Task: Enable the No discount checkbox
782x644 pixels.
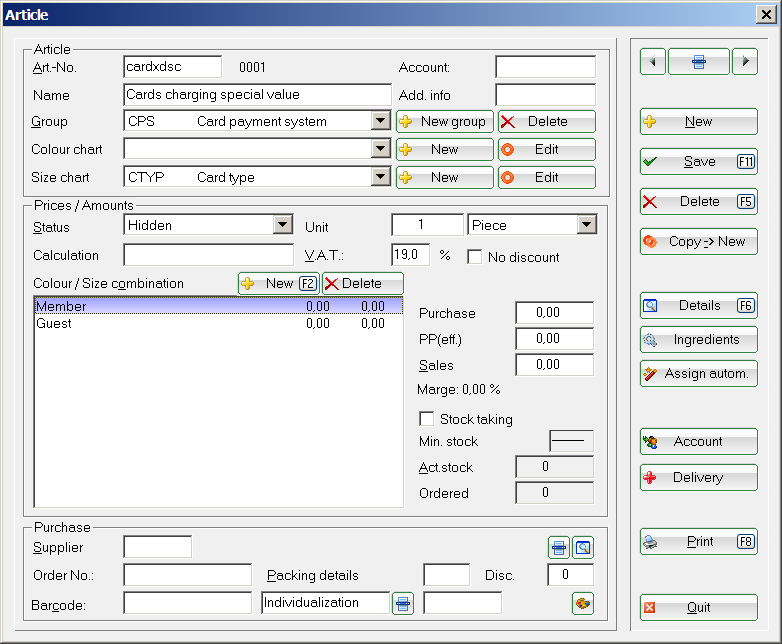Action: (x=475, y=256)
